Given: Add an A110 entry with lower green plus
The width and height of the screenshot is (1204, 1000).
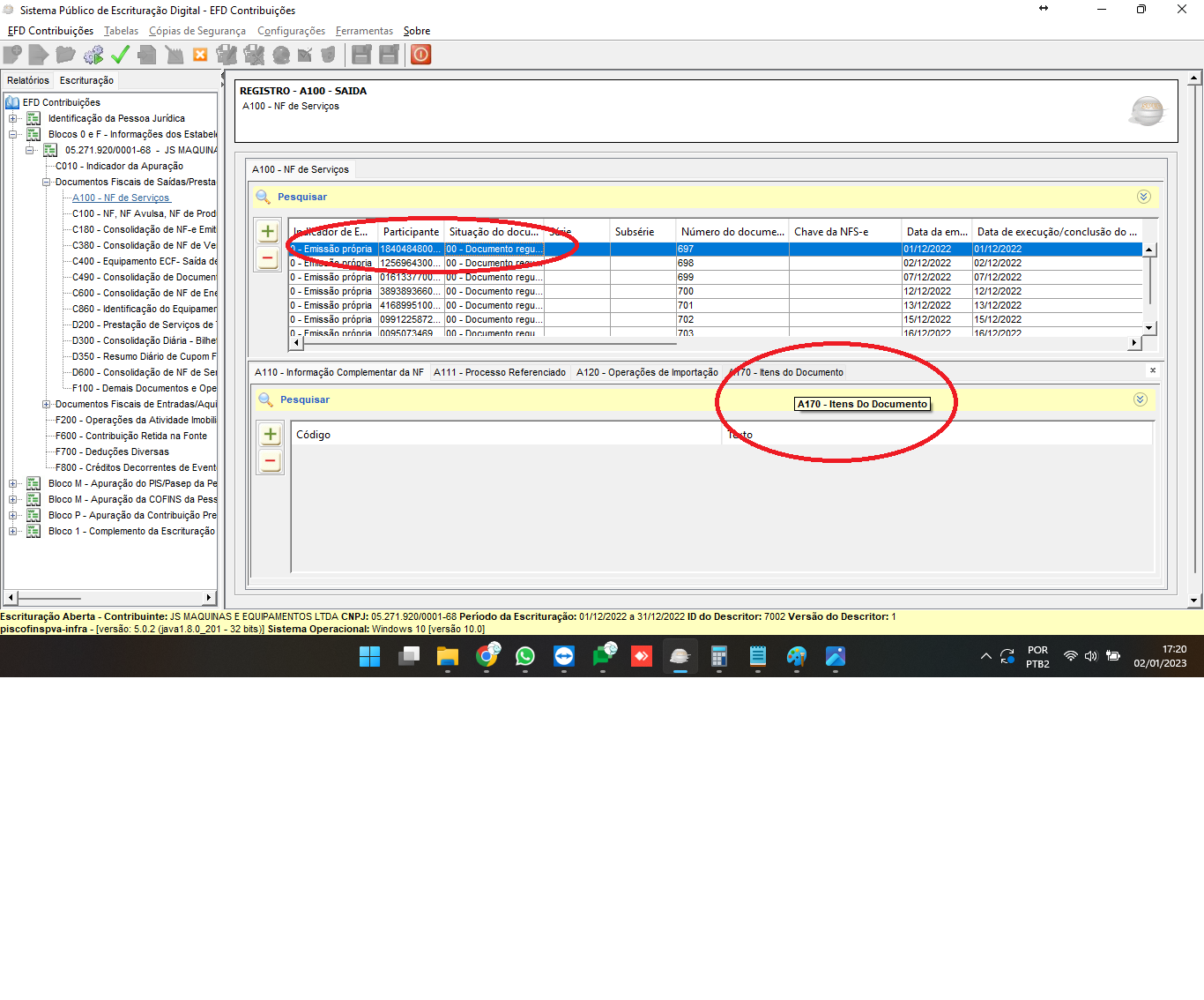Looking at the screenshot, I should pos(271,435).
